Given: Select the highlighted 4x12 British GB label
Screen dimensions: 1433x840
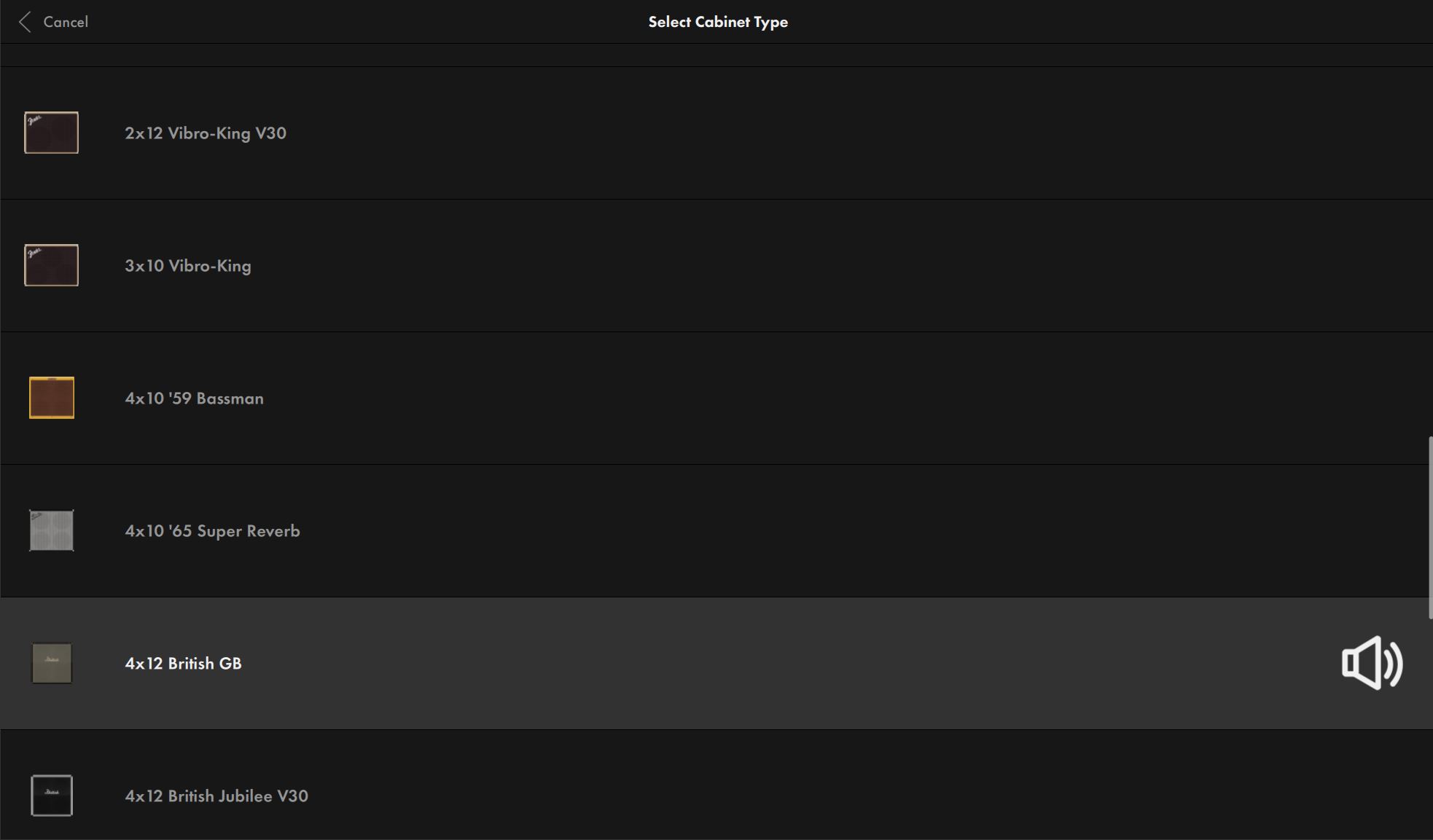Looking at the screenshot, I should tap(183, 664).
